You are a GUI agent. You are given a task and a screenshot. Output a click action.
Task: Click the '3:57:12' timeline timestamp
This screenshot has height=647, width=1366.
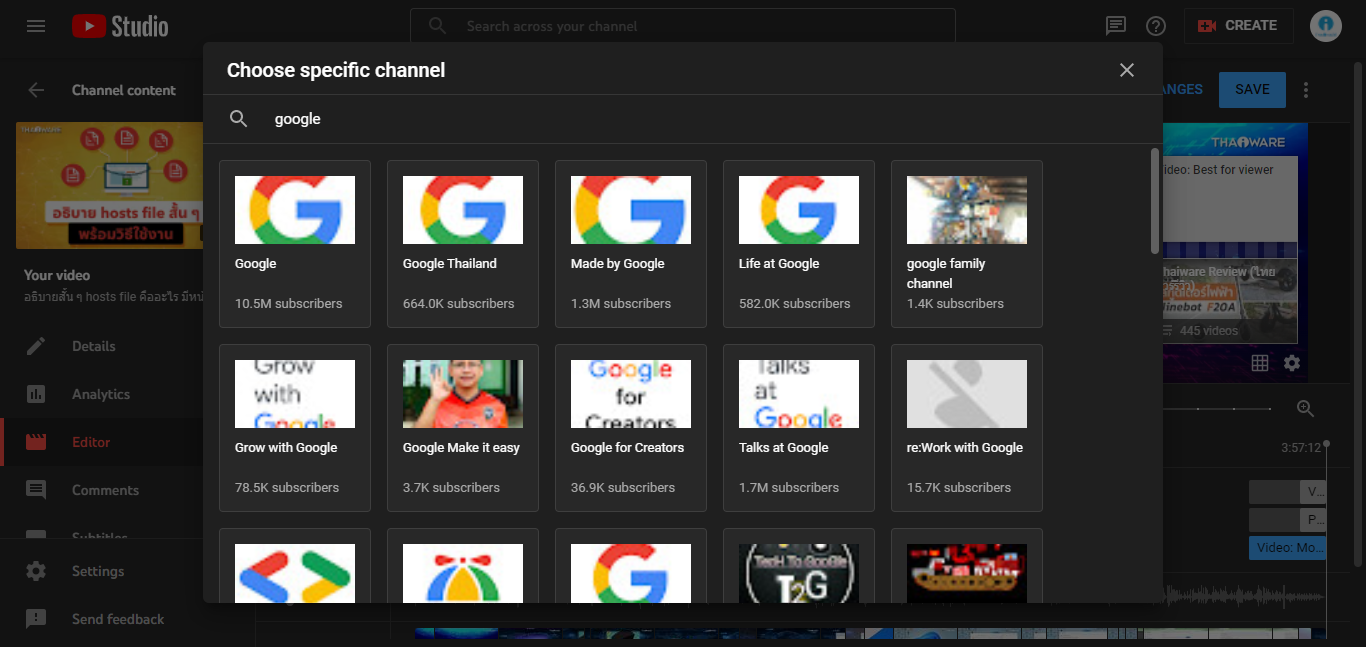(x=1301, y=447)
